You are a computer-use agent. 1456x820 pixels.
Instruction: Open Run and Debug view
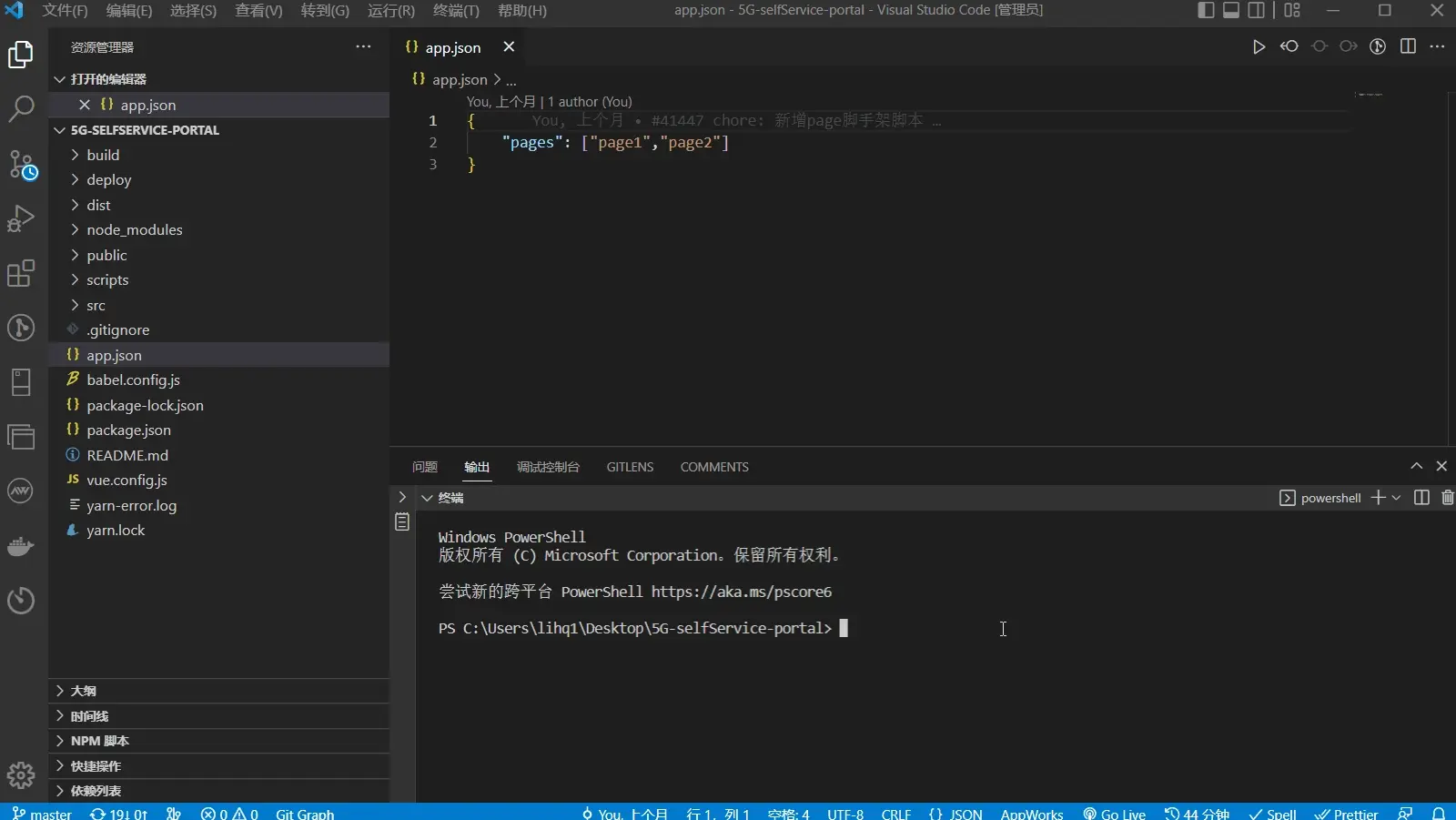(21, 219)
